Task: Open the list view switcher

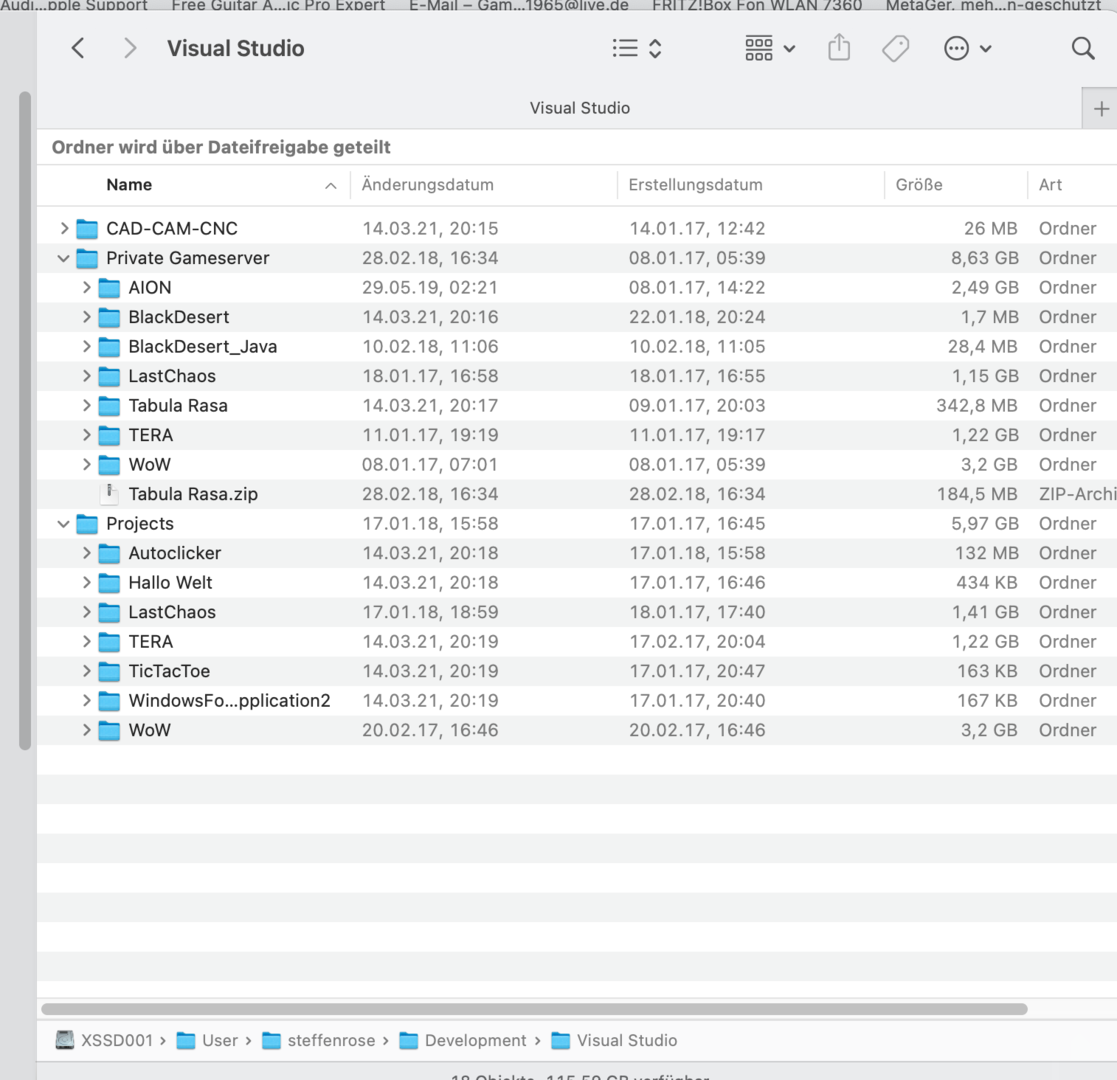Action: click(637, 49)
